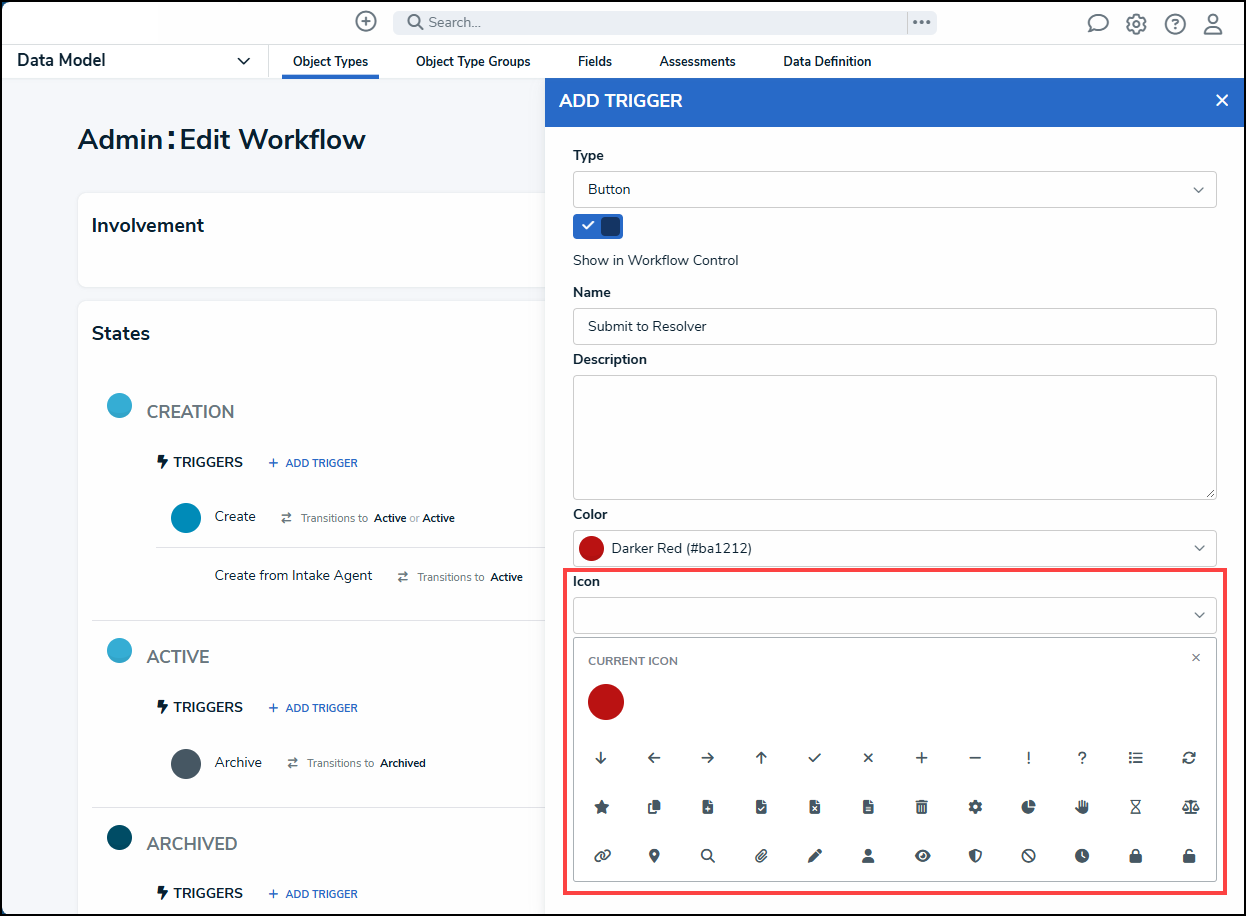The width and height of the screenshot is (1246, 916).
Task: Choose the map pin location icon
Action: point(654,856)
